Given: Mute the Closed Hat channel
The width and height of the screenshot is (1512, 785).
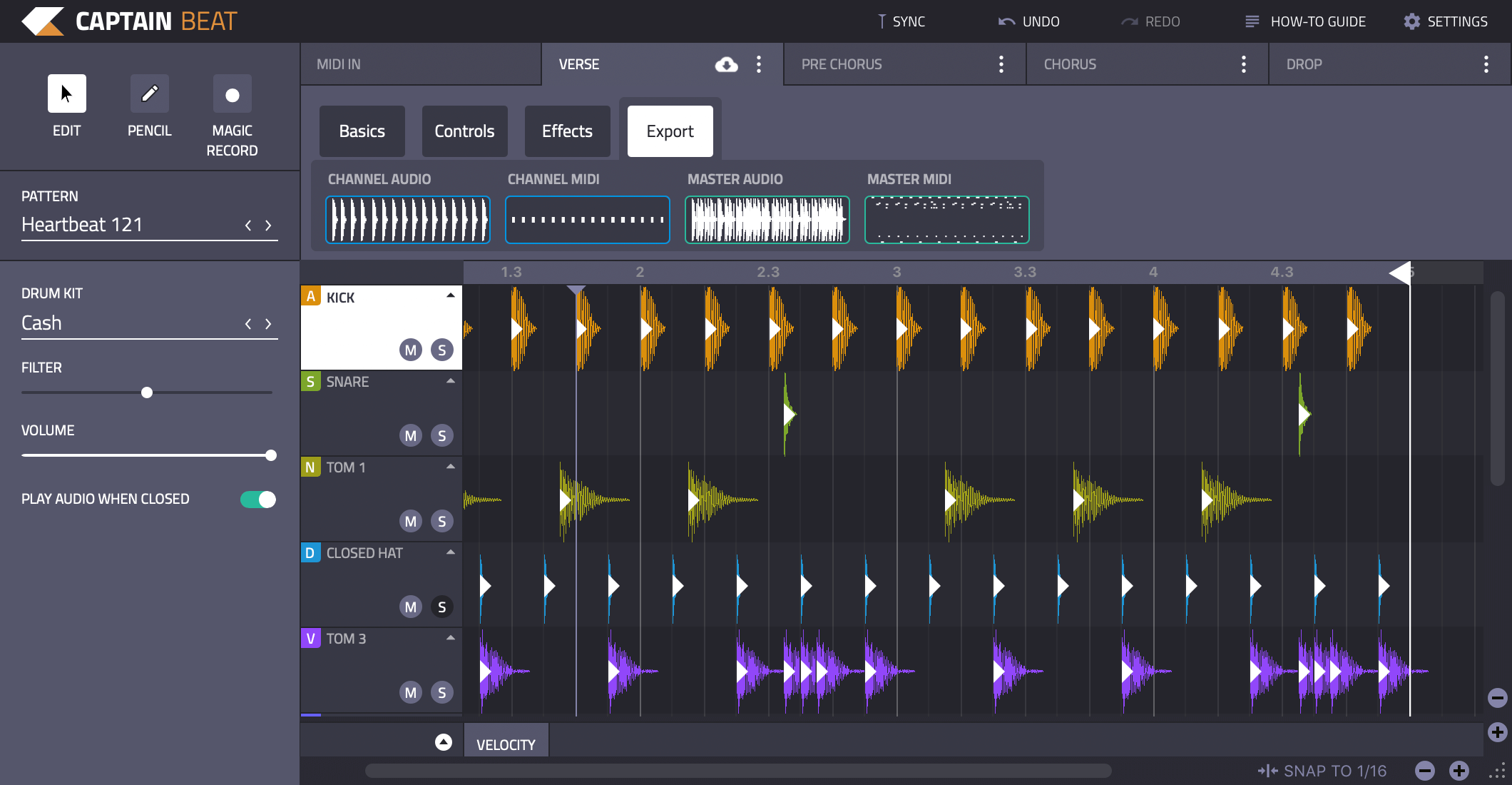Looking at the screenshot, I should point(411,607).
